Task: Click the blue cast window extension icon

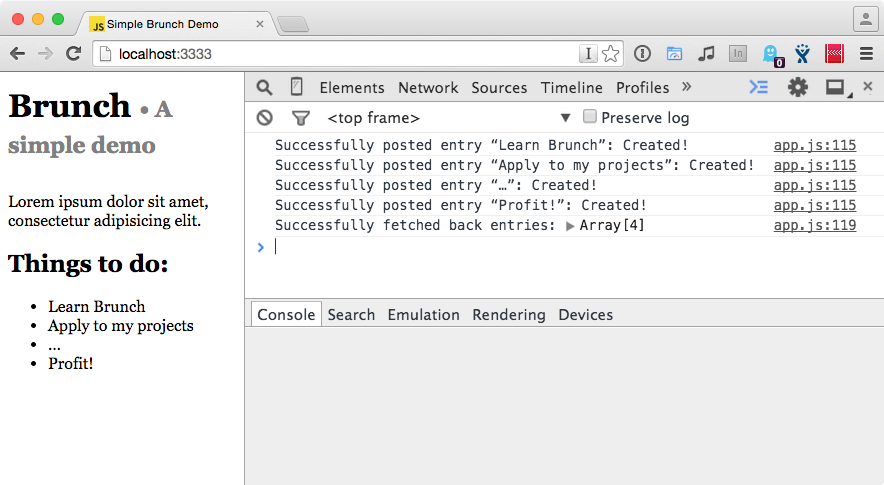Action: (x=674, y=54)
